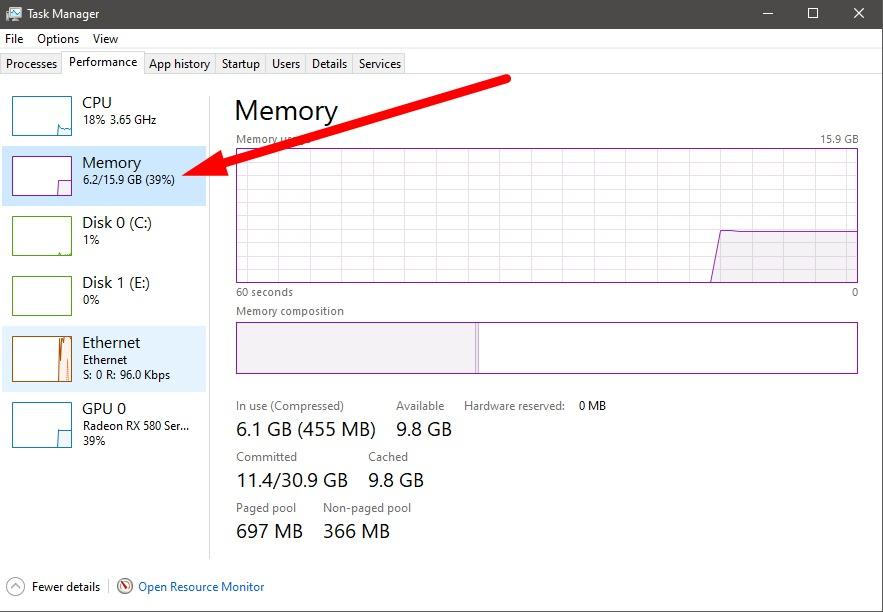Open Disk 0 (C:) performance graph
The height and width of the screenshot is (612, 883).
pos(42,236)
